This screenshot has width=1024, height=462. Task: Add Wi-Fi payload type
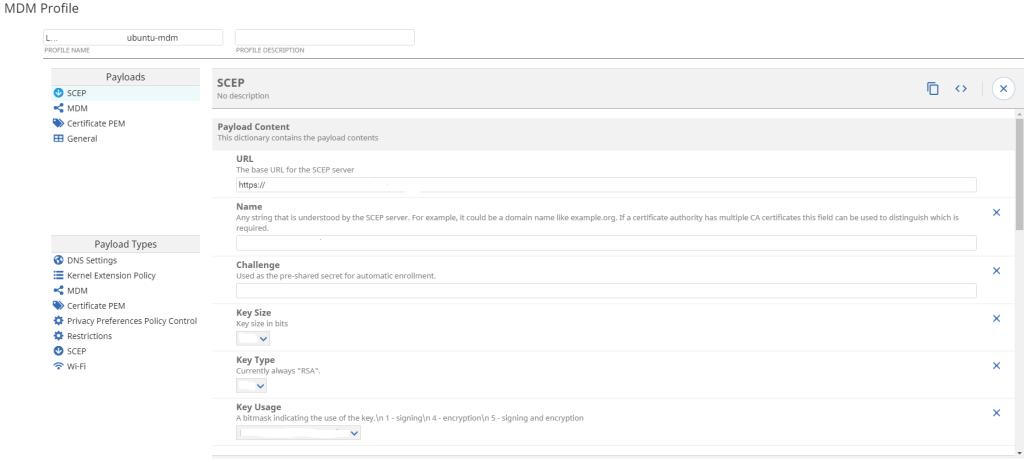click(x=78, y=366)
